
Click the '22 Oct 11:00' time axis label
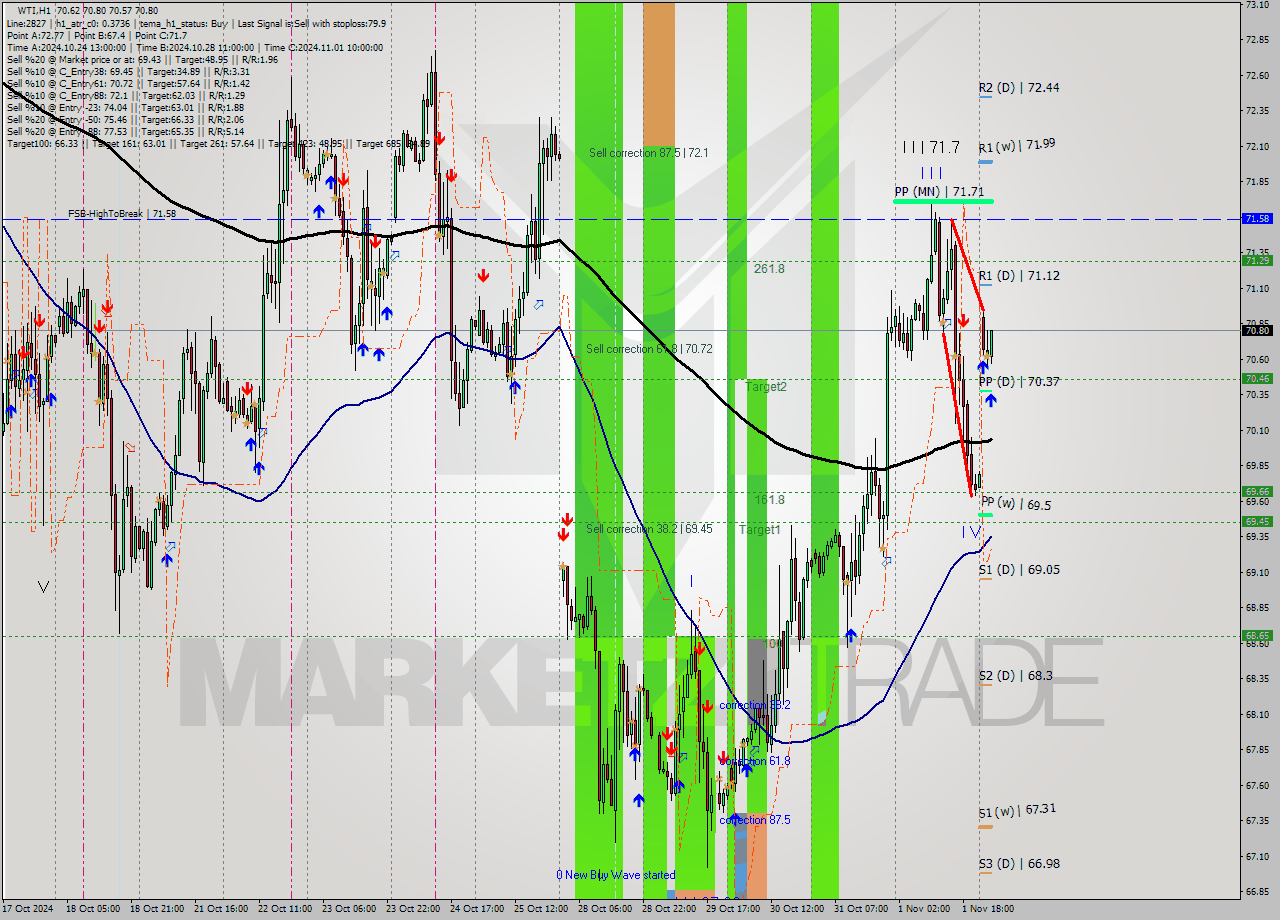point(284,909)
